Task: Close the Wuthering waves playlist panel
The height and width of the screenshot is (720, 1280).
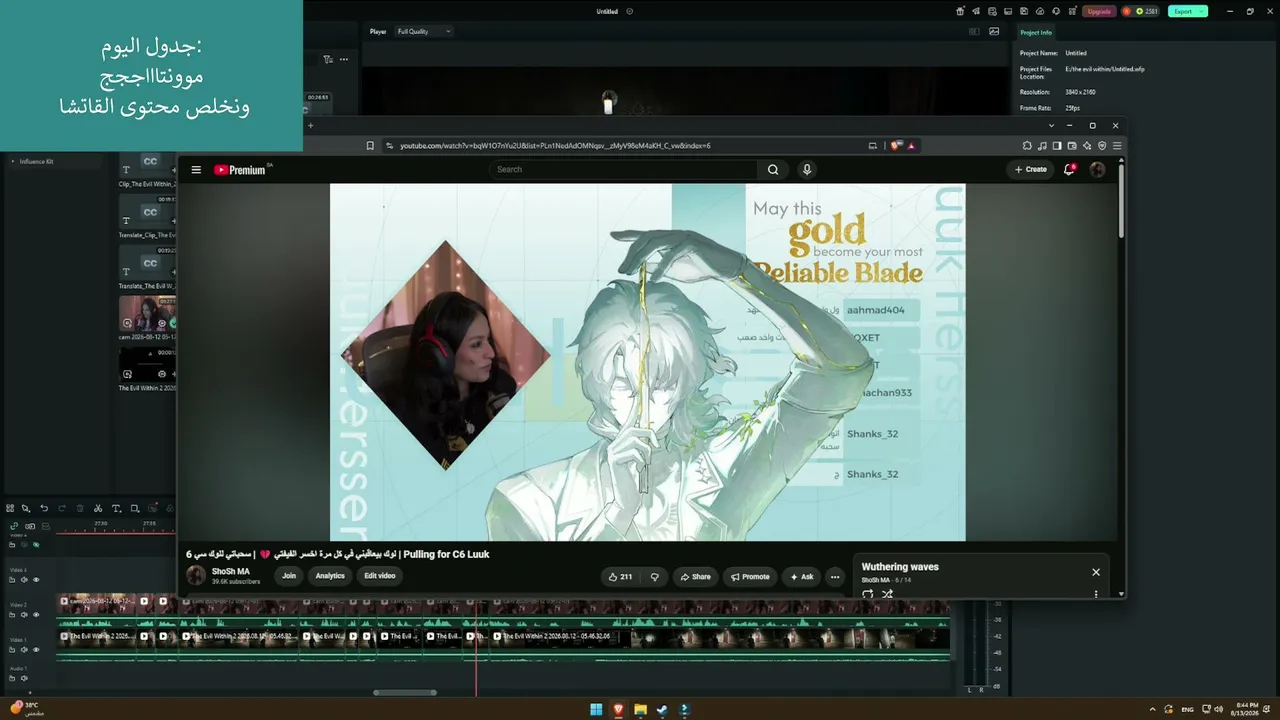Action: 1096,573
